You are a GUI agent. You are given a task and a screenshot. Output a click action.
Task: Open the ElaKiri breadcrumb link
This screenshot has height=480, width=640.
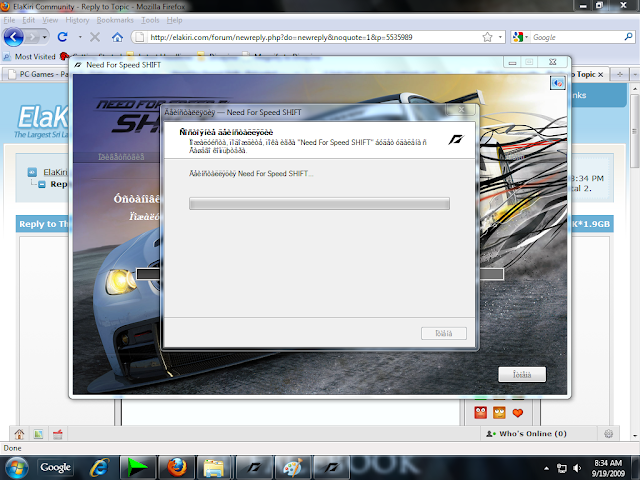(55, 172)
